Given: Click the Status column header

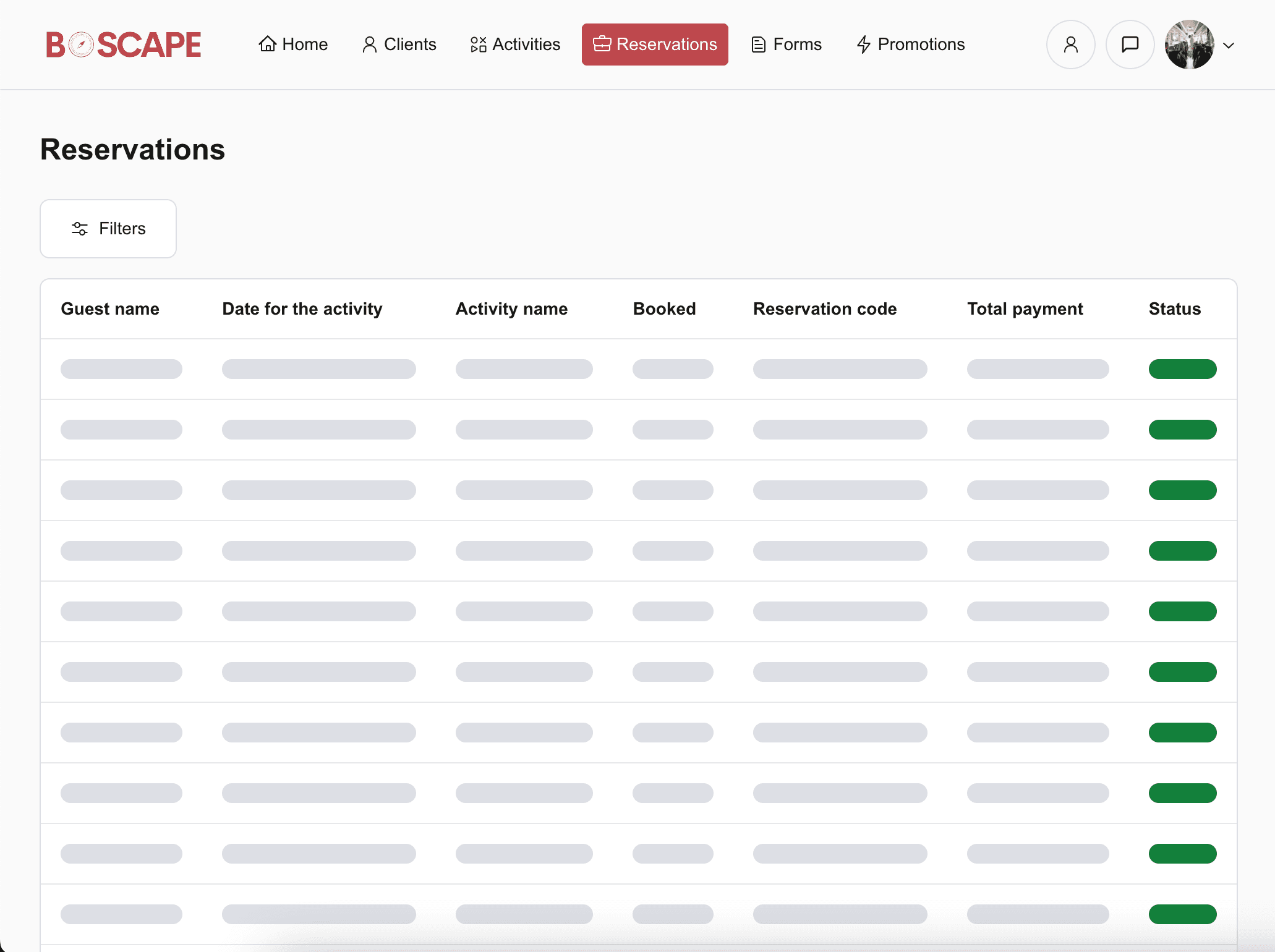Looking at the screenshot, I should click(1174, 308).
